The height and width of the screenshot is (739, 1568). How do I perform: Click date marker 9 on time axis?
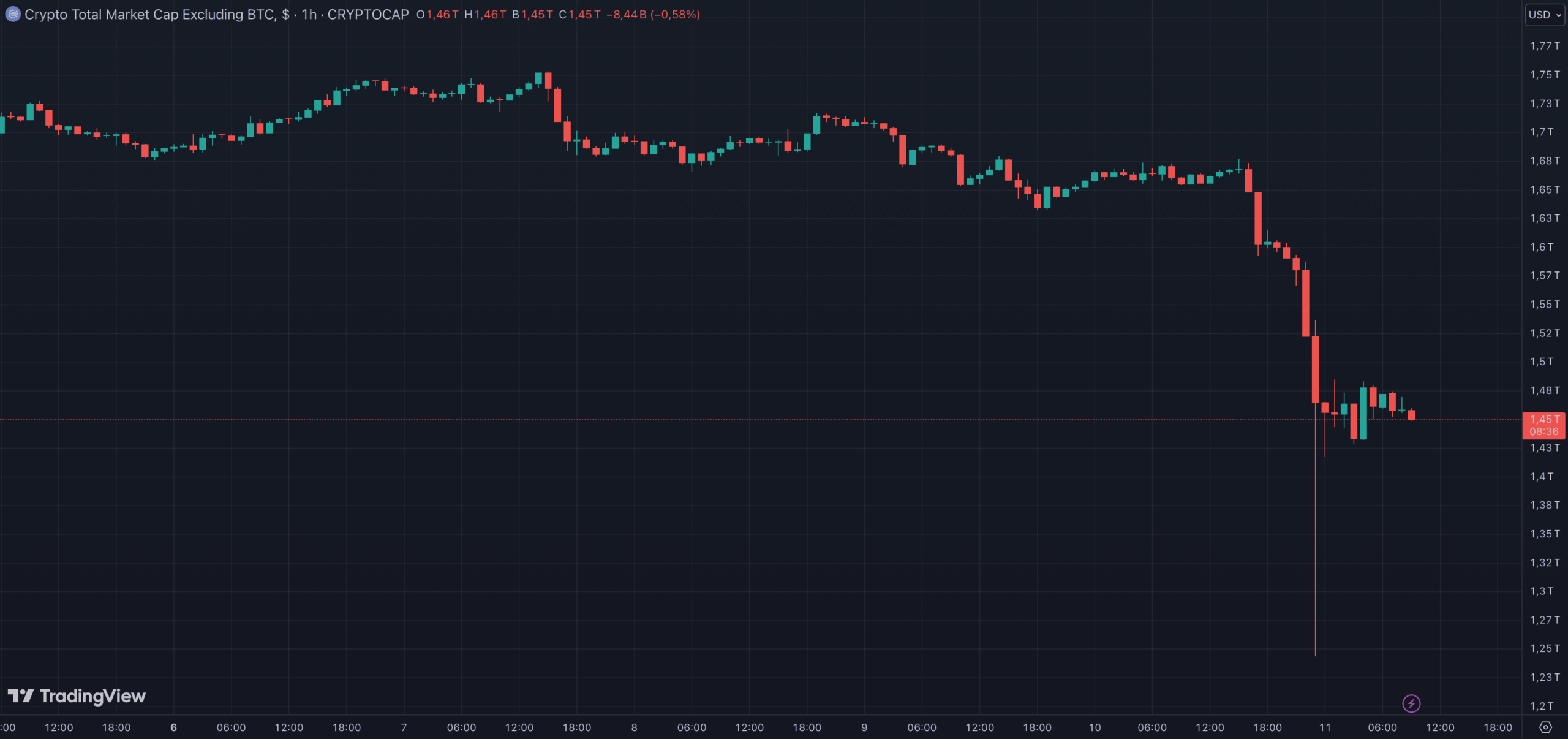pyautogui.click(x=864, y=727)
